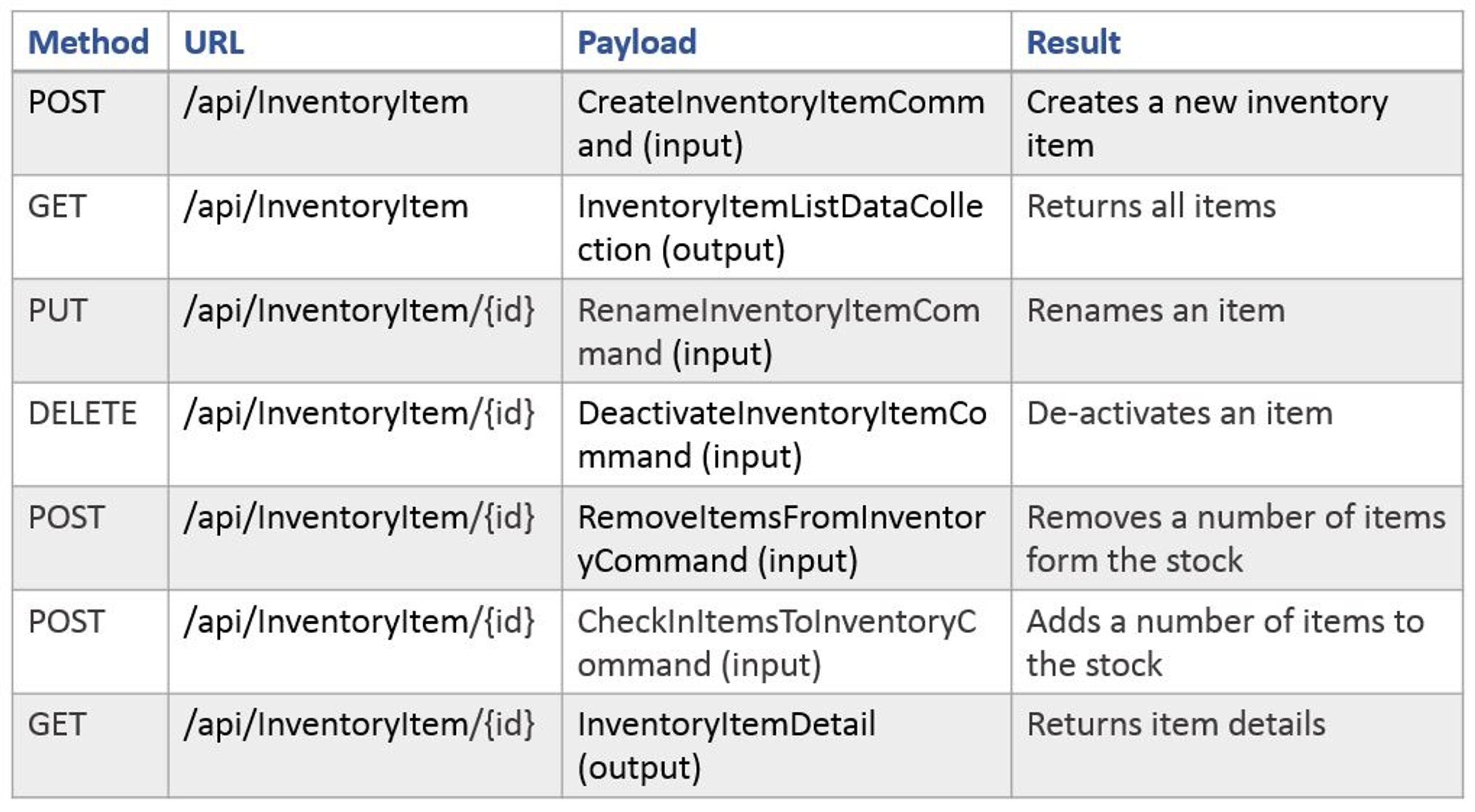
Task: Select the DELETE method cell
Action: pos(83,413)
